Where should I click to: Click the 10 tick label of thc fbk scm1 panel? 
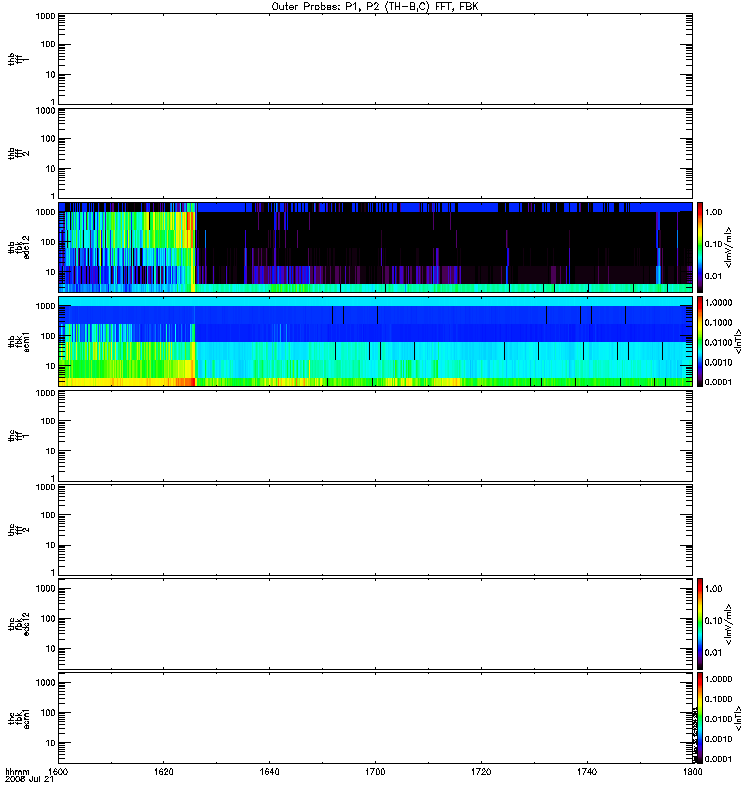click(x=50, y=743)
